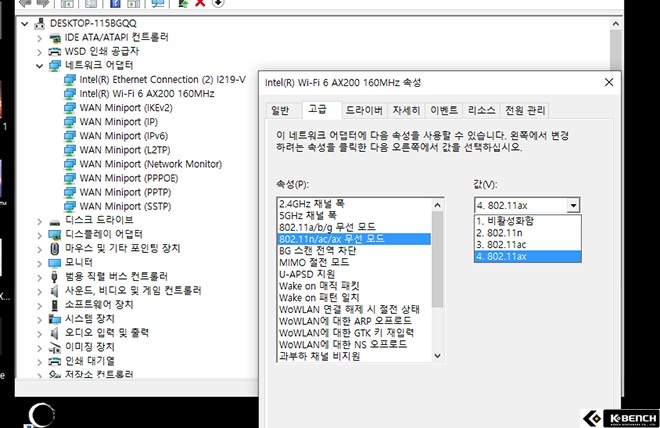Select the MIMO 절전 모드 property
The height and width of the screenshot is (428, 660).
[354, 262]
